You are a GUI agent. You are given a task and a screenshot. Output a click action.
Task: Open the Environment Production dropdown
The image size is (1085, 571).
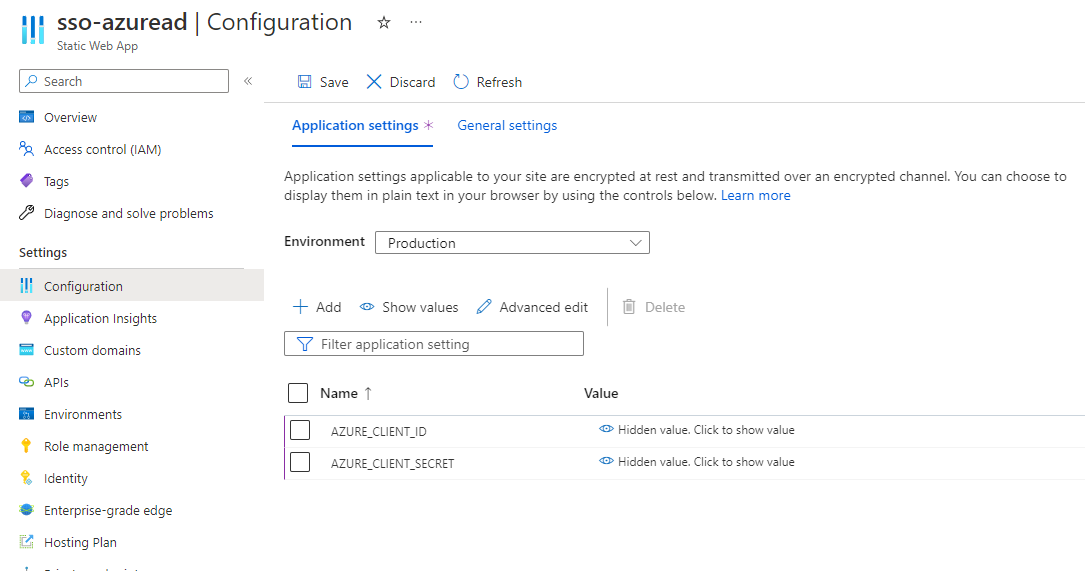pyautogui.click(x=512, y=243)
